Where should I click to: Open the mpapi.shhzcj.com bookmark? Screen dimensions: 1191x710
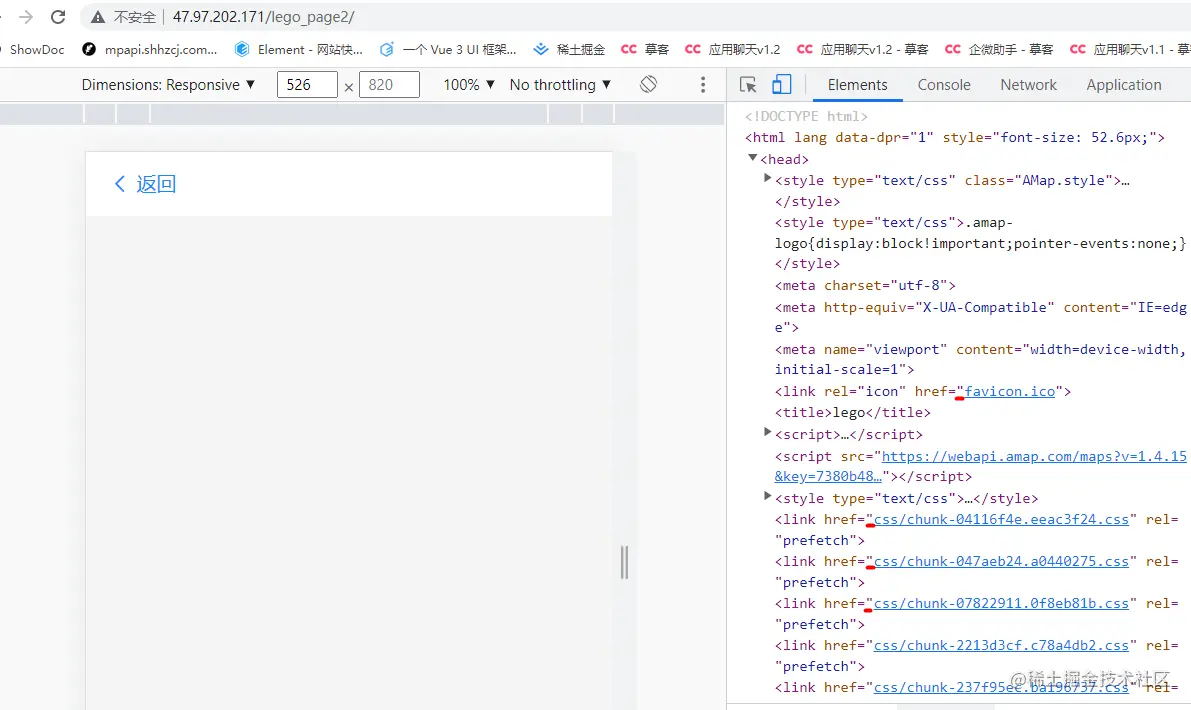(149, 49)
